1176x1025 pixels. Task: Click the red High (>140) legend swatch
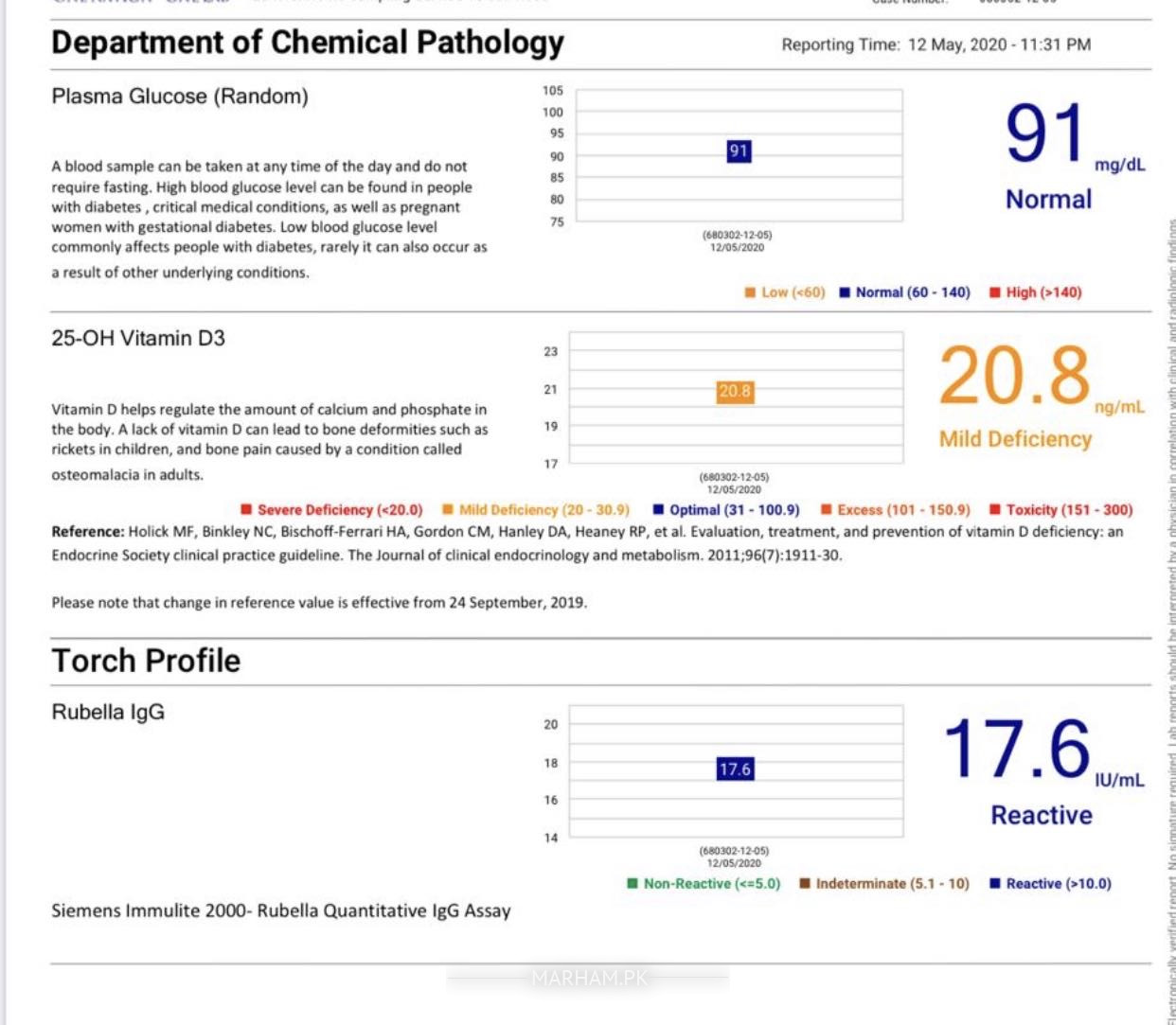tap(994, 292)
